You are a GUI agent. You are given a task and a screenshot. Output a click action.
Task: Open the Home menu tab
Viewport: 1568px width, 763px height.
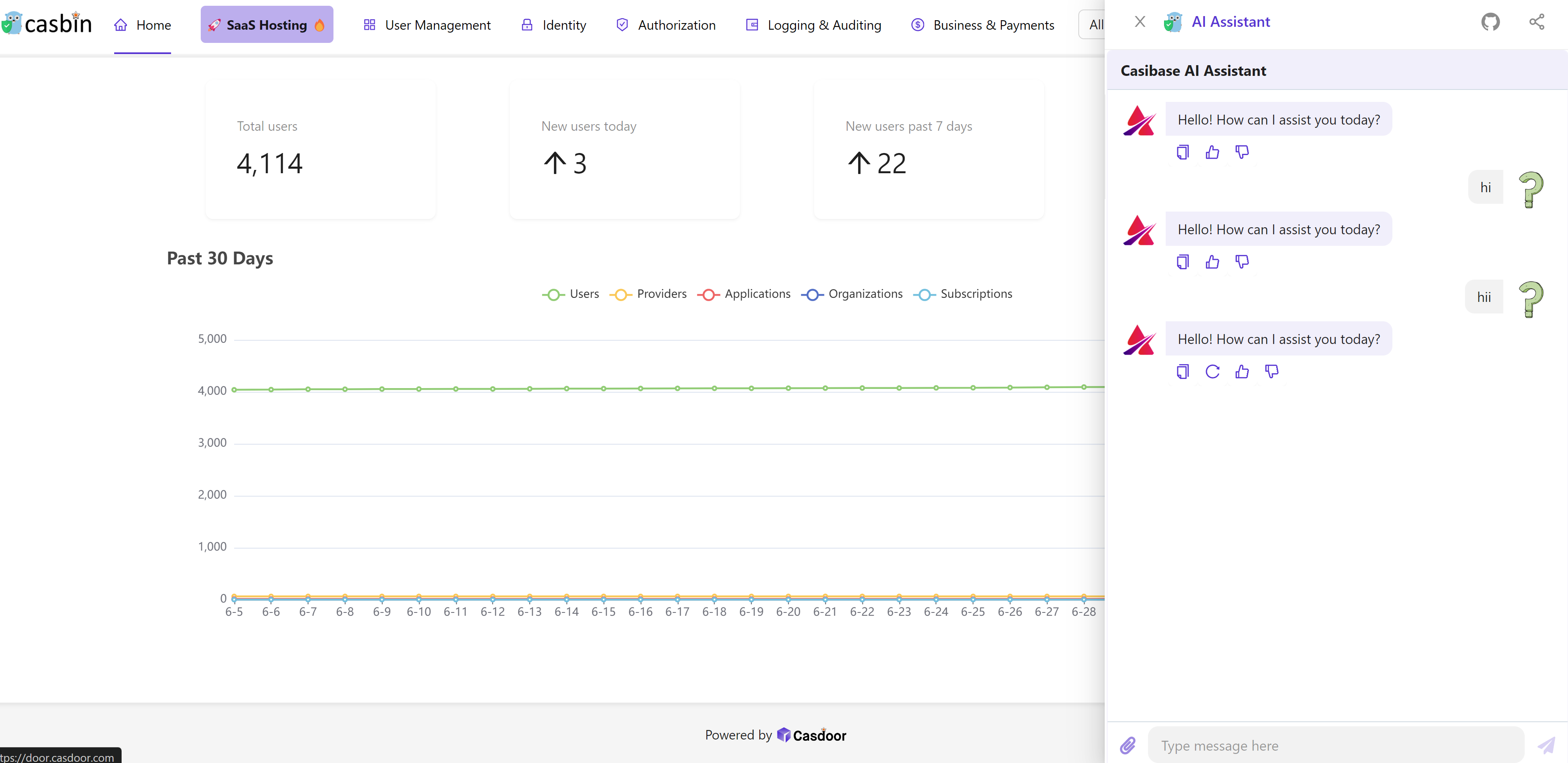click(143, 26)
